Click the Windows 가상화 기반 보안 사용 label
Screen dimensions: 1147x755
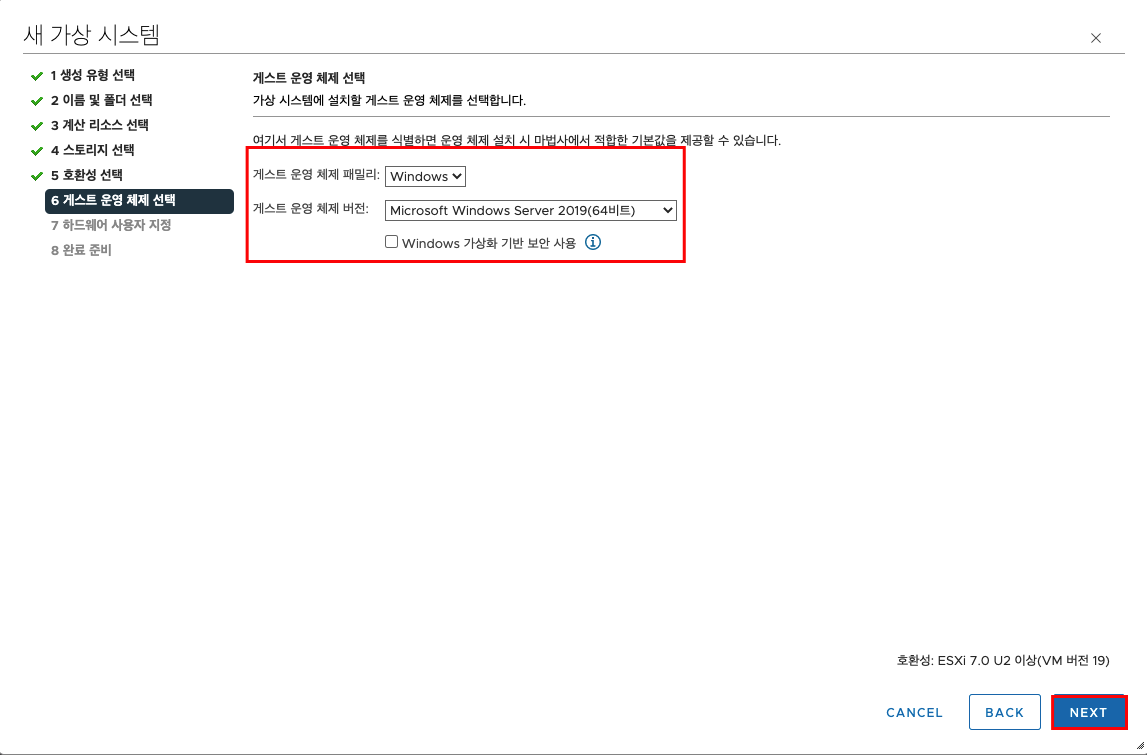point(489,243)
